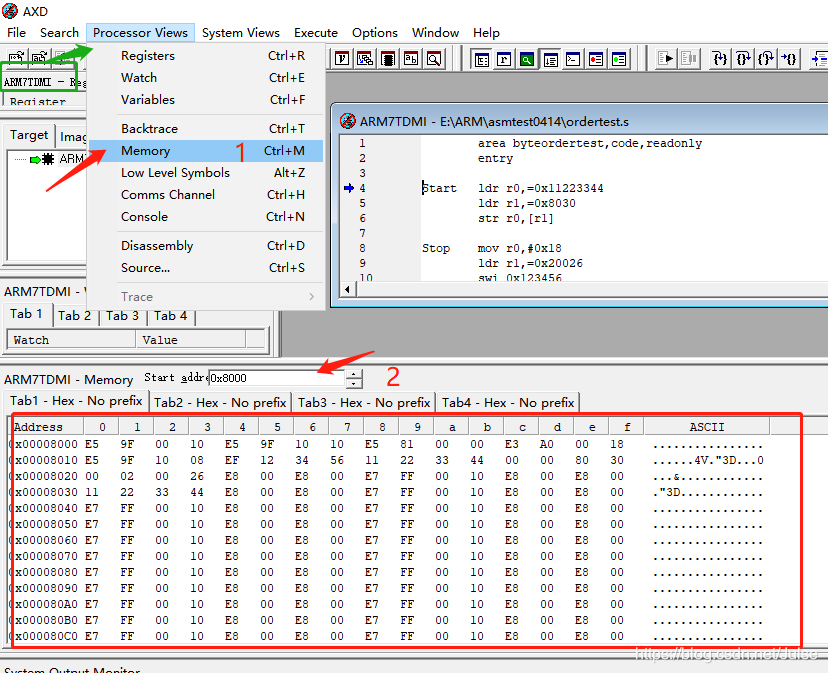
Task: Click the green magnifier toolbar icon
Action: pos(527,59)
